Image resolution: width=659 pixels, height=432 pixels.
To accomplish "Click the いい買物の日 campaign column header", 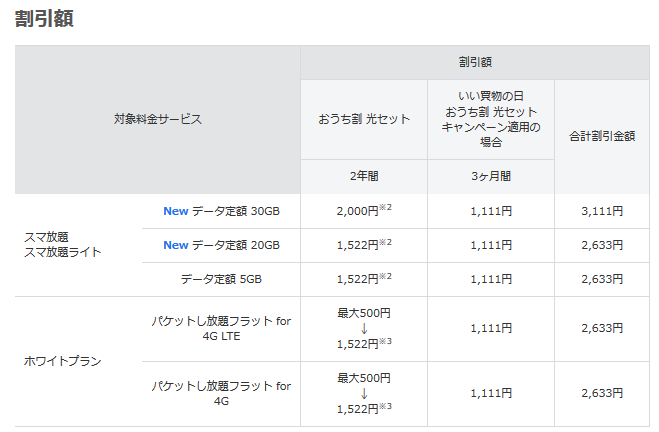I will click(x=491, y=119).
